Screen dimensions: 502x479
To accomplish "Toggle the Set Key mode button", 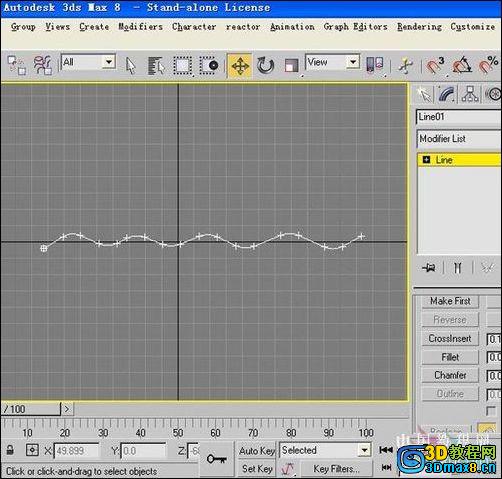I will (x=257, y=469).
